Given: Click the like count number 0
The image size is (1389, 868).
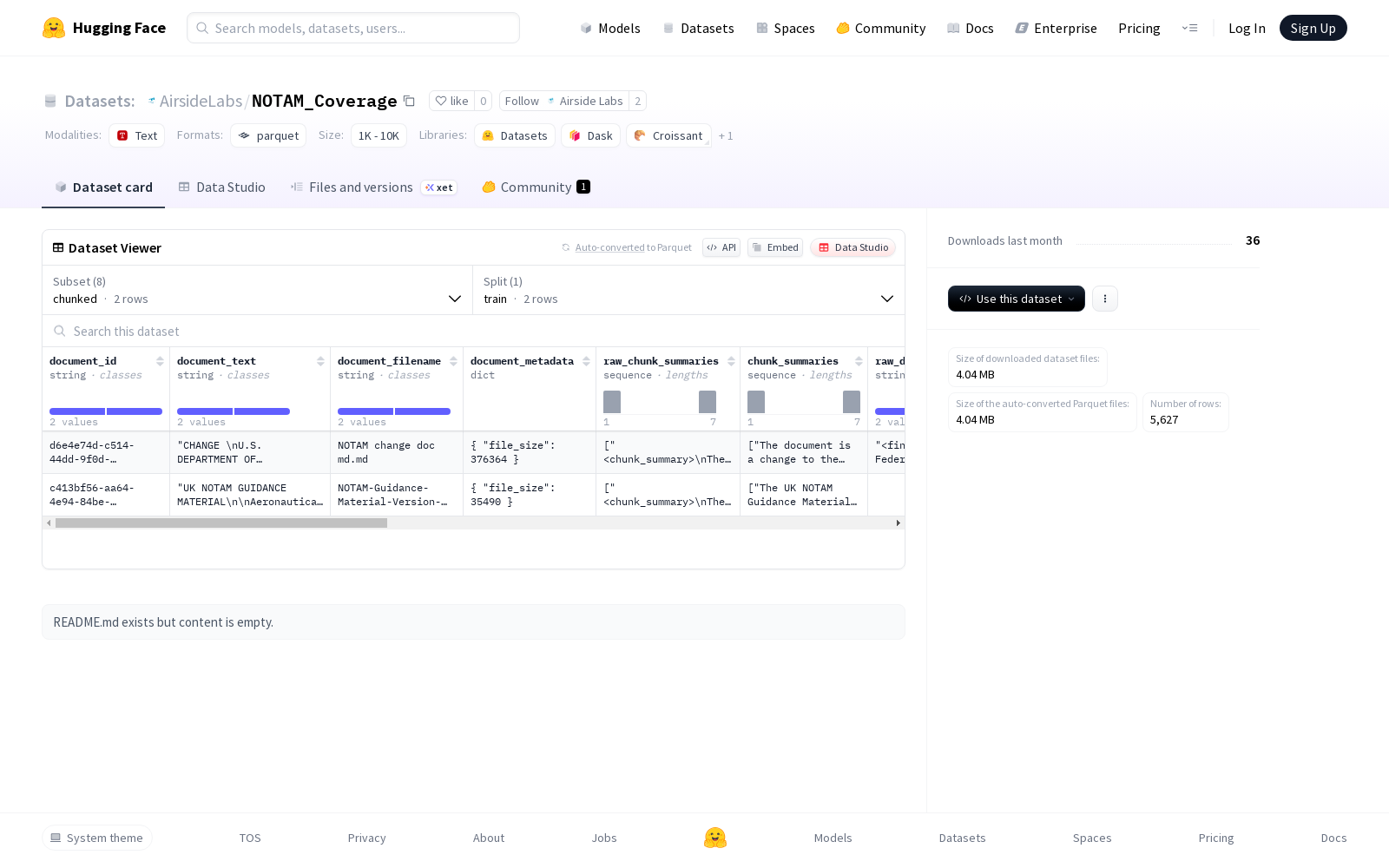Looking at the screenshot, I should click(x=484, y=101).
